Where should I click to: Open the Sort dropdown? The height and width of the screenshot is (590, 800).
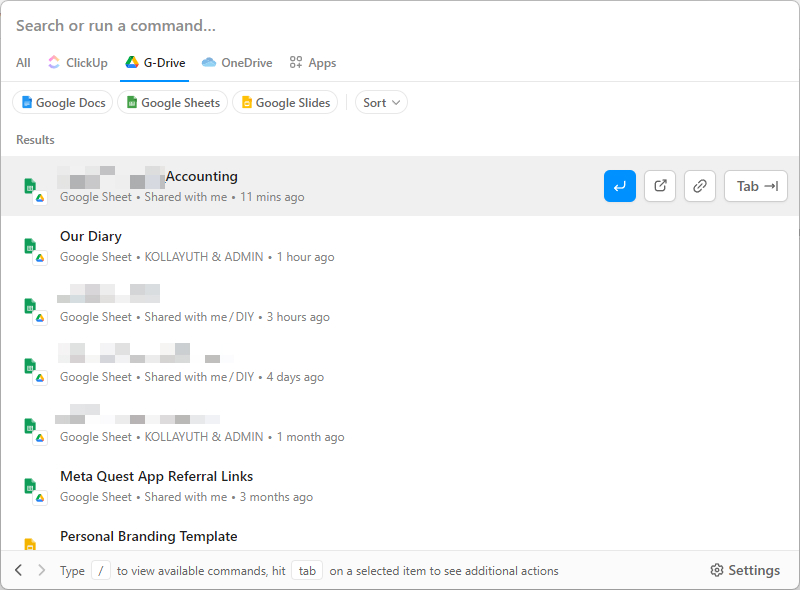[381, 103]
